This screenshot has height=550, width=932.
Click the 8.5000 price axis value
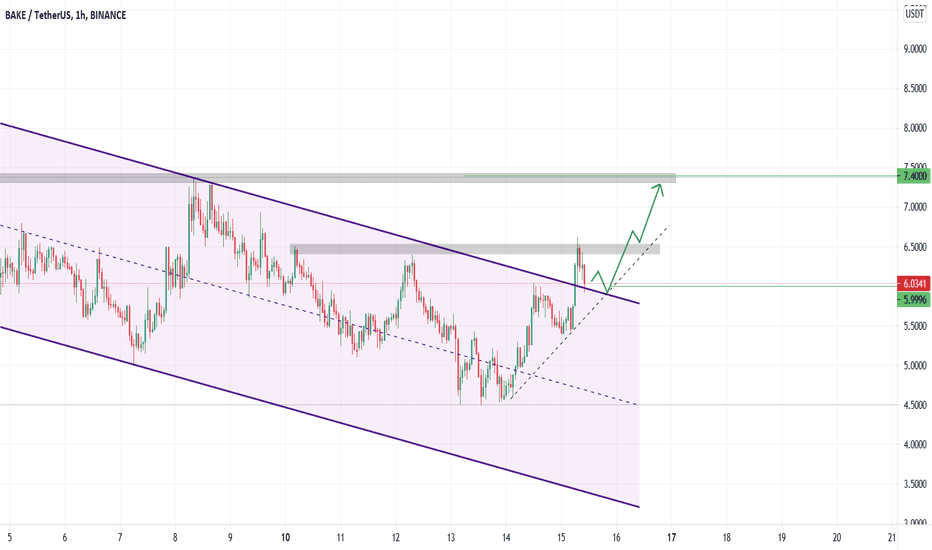(915, 88)
